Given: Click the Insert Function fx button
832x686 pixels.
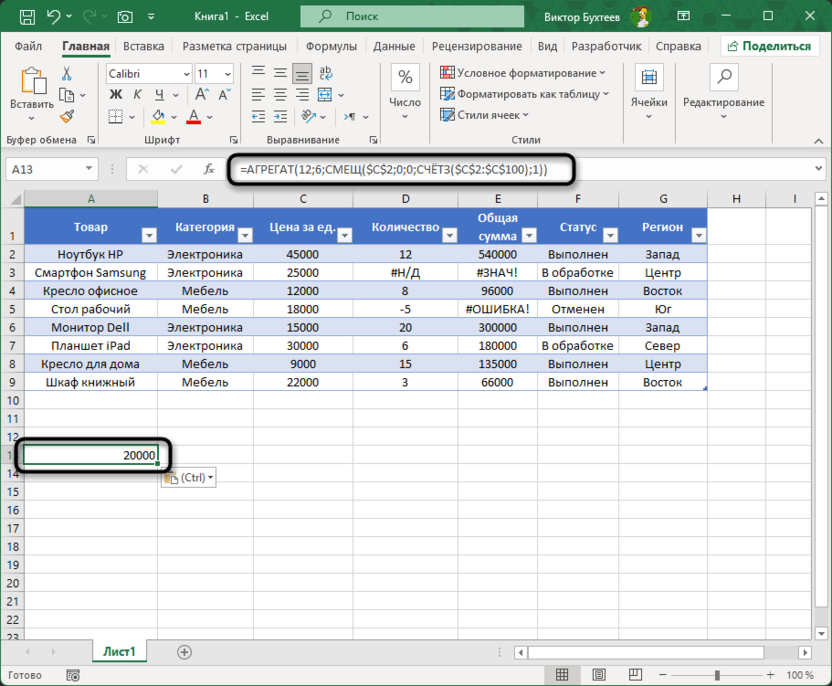Looking at the screenshot, I should coord(209,169).
